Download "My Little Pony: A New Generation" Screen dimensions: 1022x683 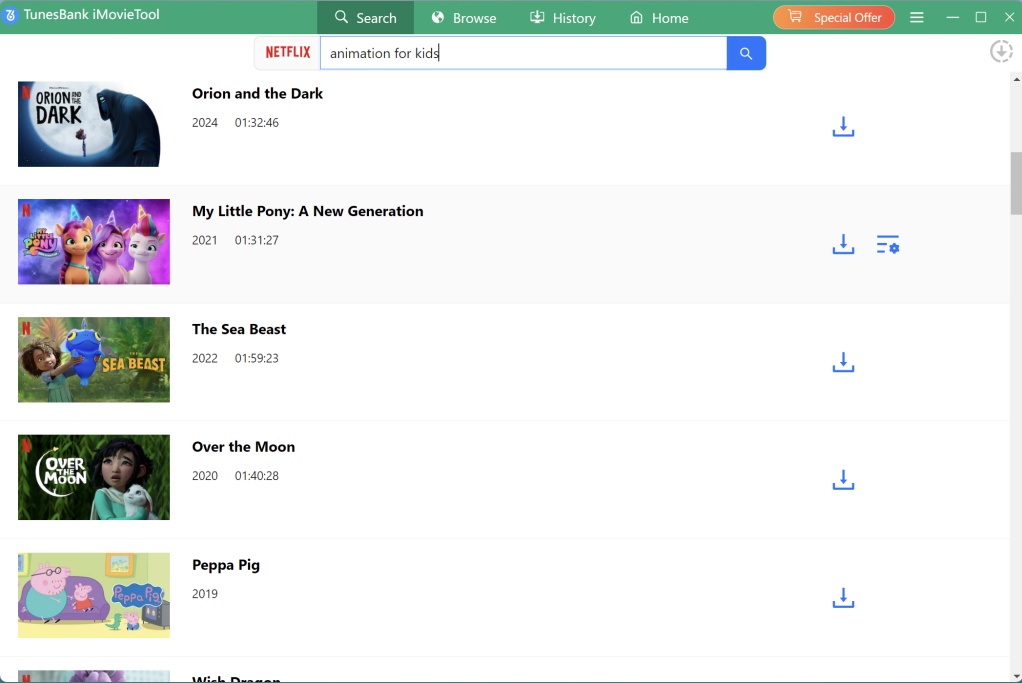tap(843, 244)
